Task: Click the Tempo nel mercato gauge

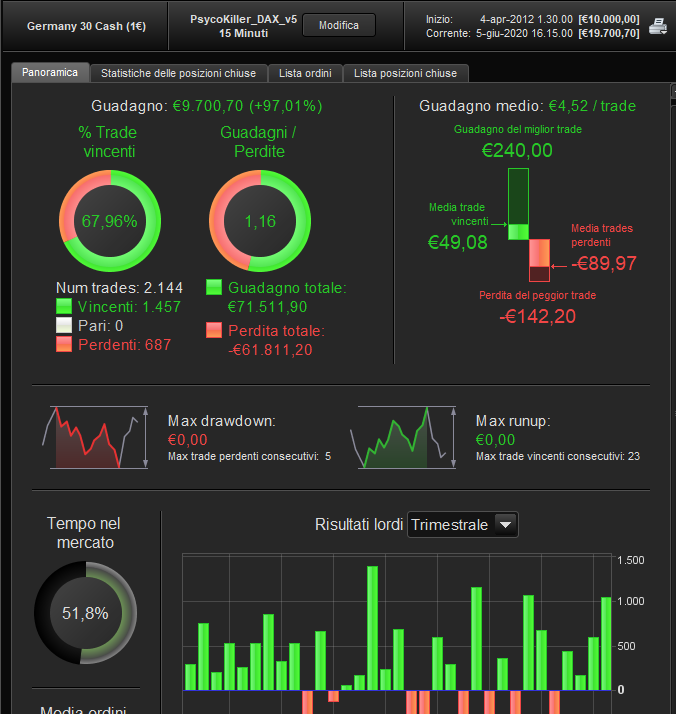Action: pyautogui.click(x=86, y=612)
